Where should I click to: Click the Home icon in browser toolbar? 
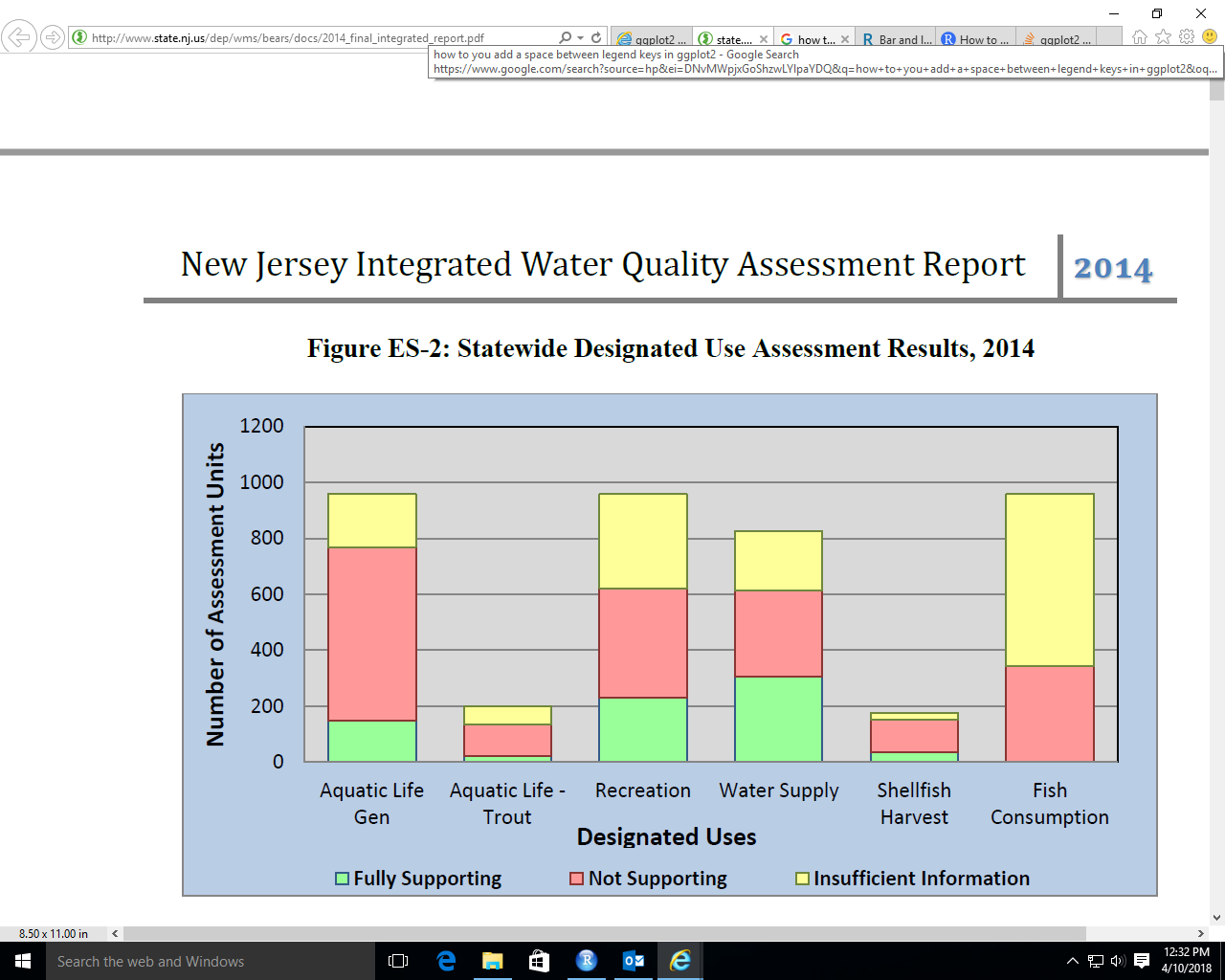point(1139,37)
